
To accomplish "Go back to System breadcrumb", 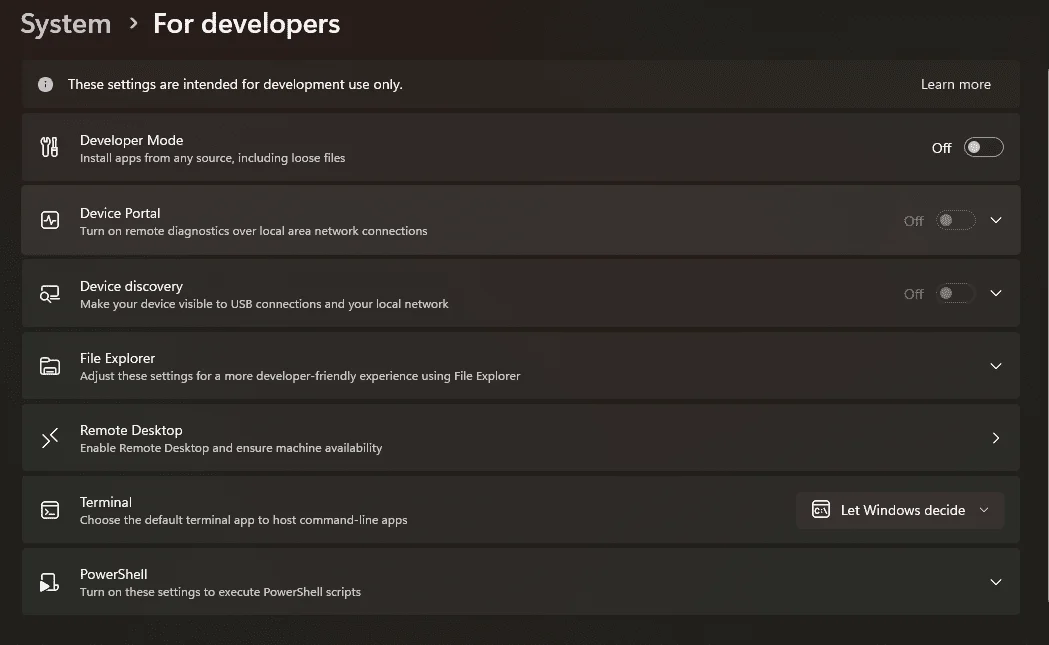I will (66, 24).
